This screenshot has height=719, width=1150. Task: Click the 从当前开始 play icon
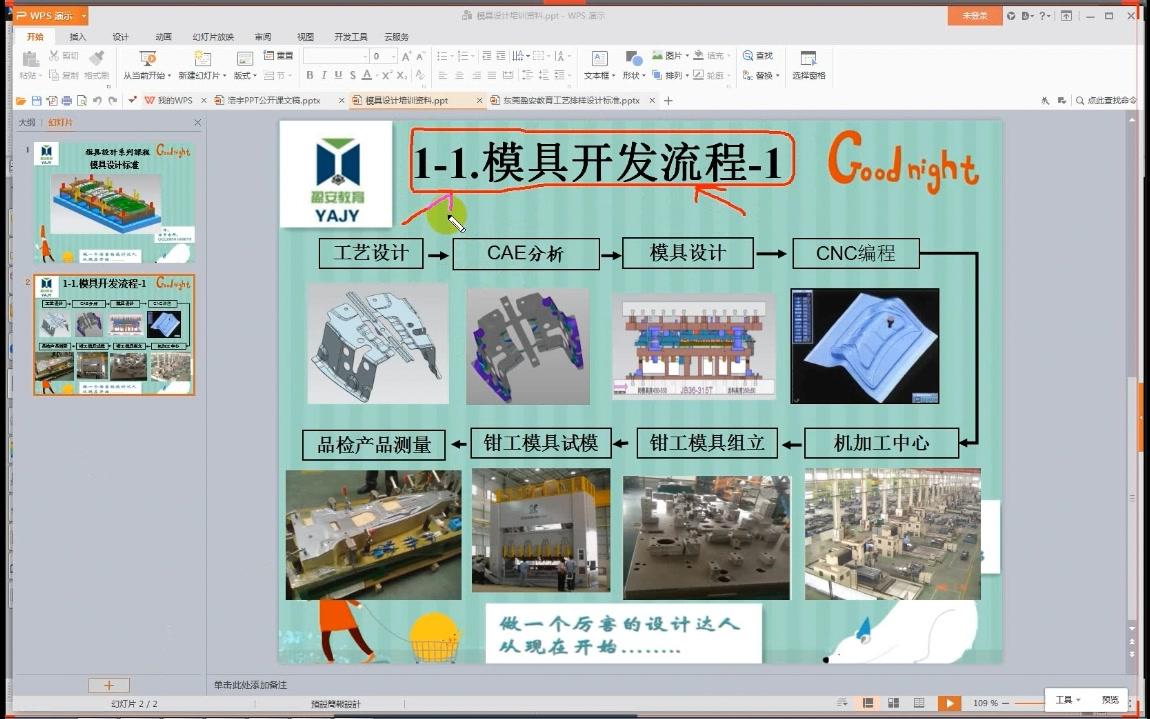click(x=147, y=57)
